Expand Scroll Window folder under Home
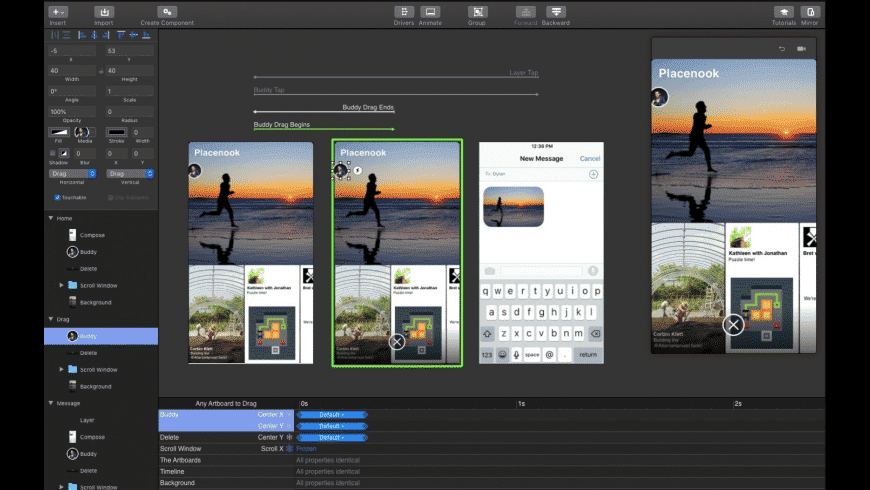 click(x=61, y=285)
